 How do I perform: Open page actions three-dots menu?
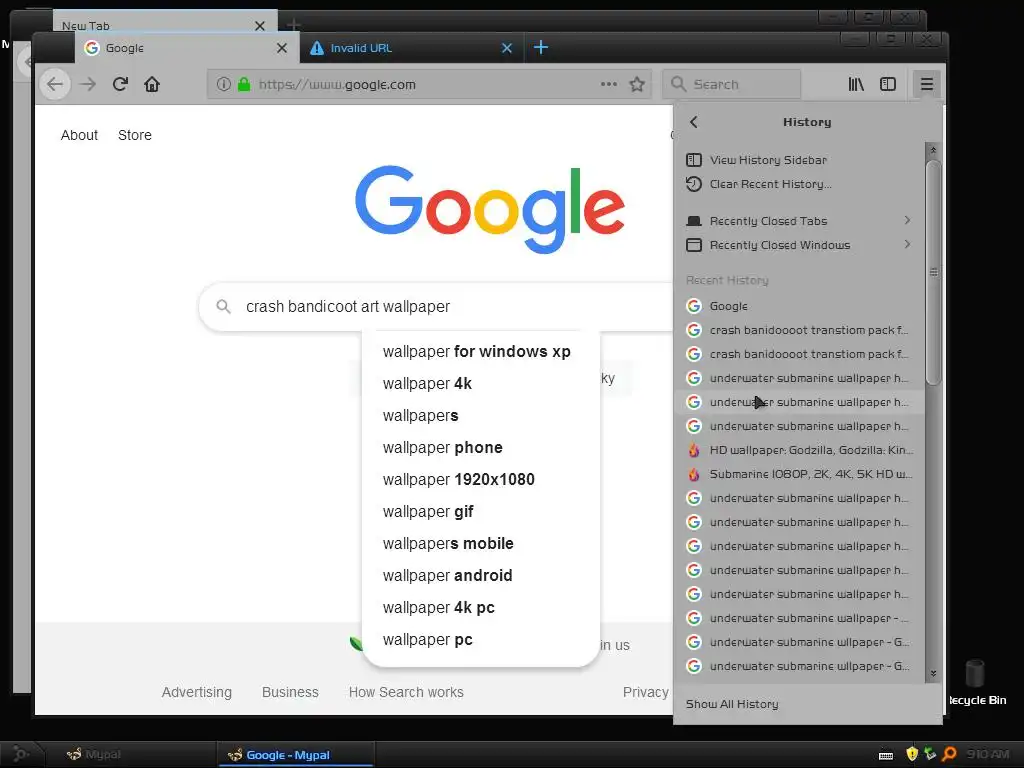pyautogui.click(x=609, y=84)
